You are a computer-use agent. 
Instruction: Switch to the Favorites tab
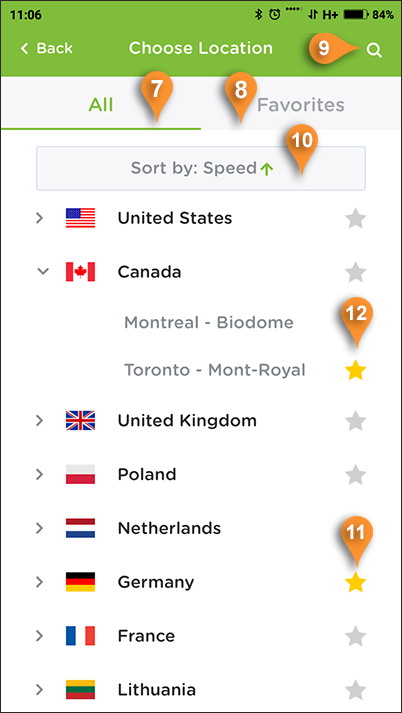coord(301,105)
